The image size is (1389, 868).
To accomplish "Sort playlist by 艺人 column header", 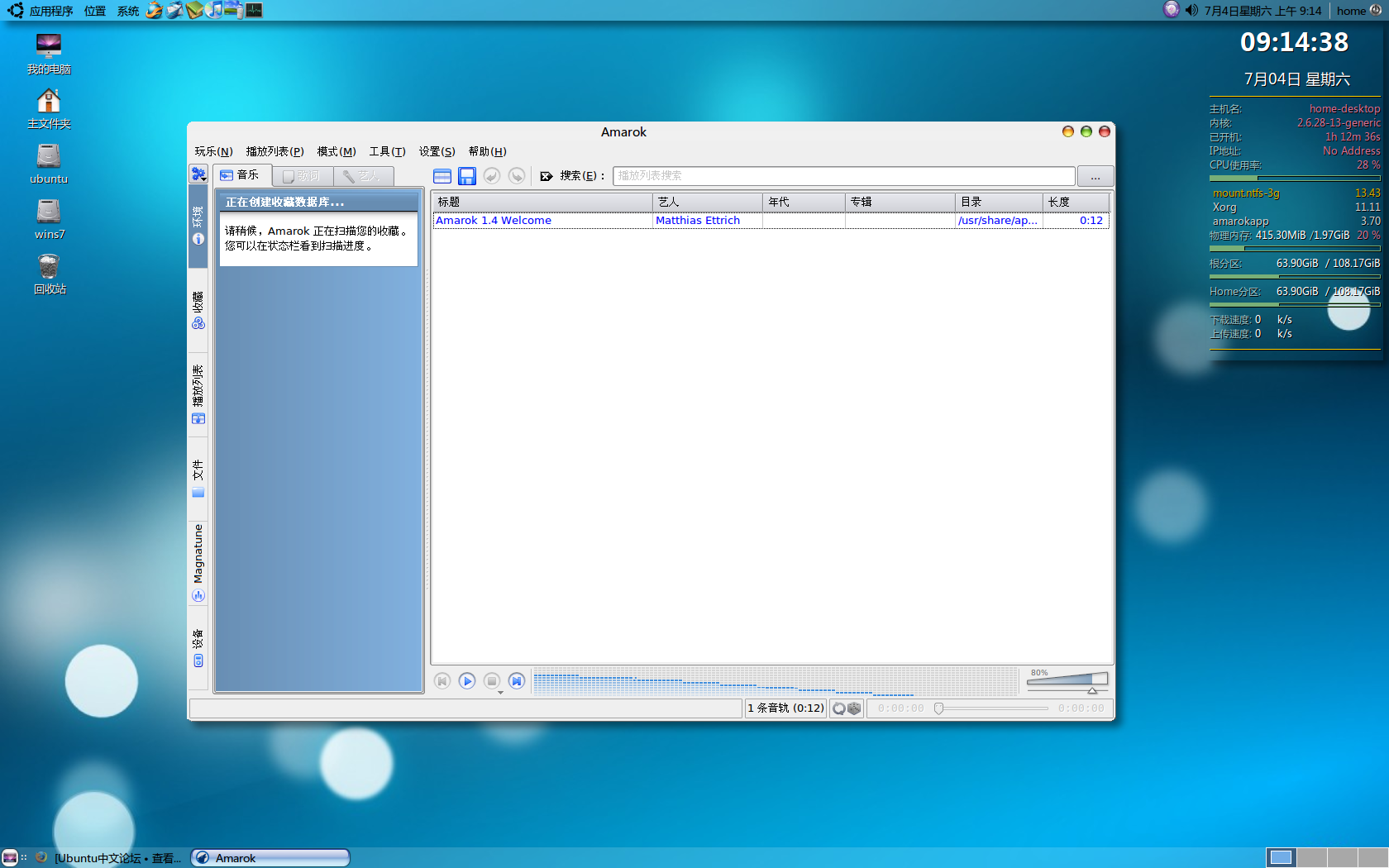I will [708, 202].
